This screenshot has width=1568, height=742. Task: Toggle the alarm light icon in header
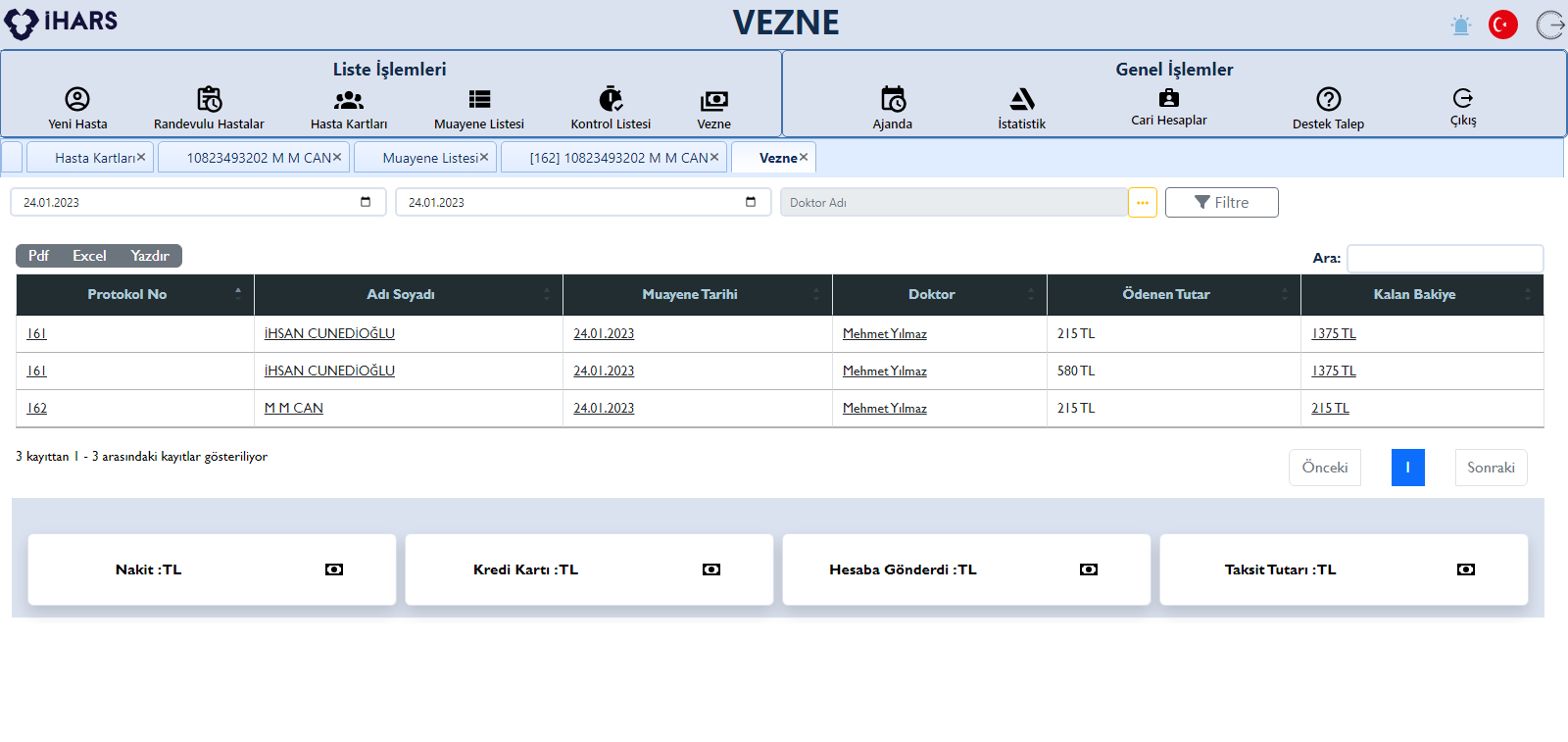(1460, 25)
